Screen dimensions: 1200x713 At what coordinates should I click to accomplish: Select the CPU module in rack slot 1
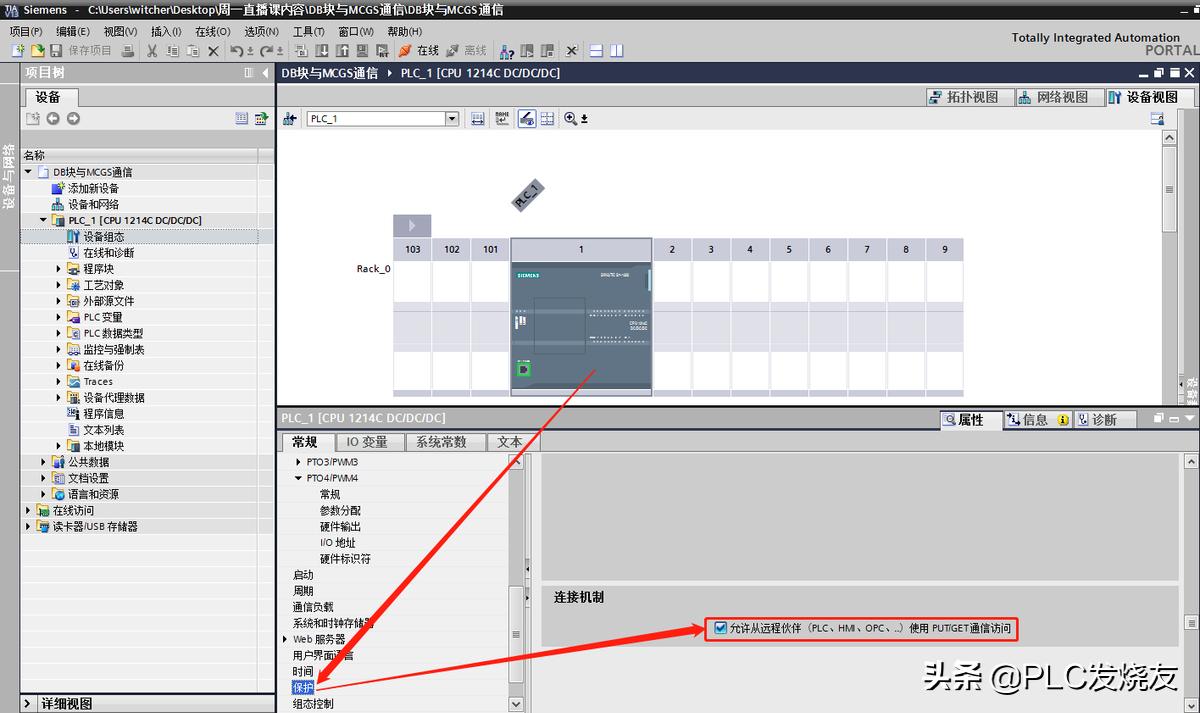pyautogui.click(x=581, y=328)
